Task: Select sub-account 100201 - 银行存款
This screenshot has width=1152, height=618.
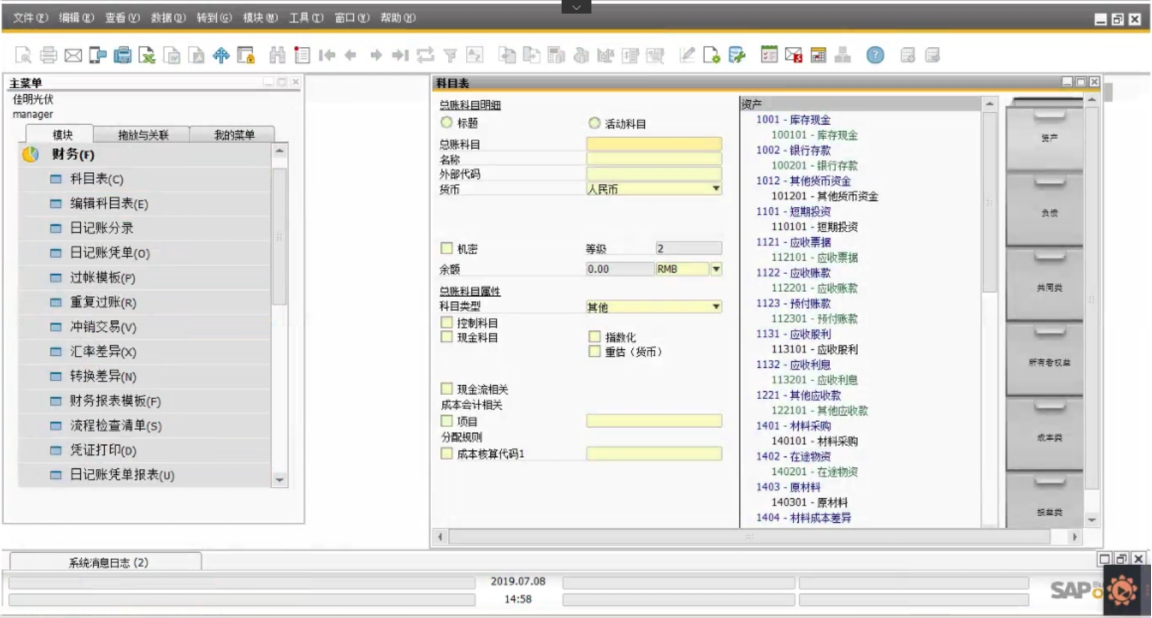Action: [x=814, y=165]
